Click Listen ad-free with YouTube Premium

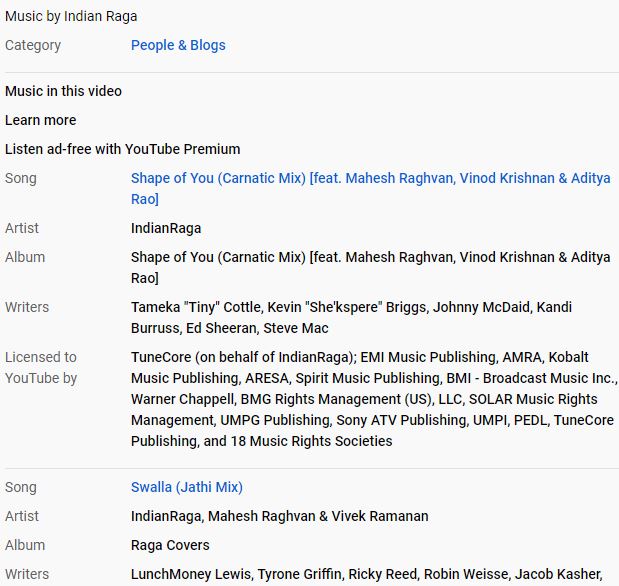(122, 149)
